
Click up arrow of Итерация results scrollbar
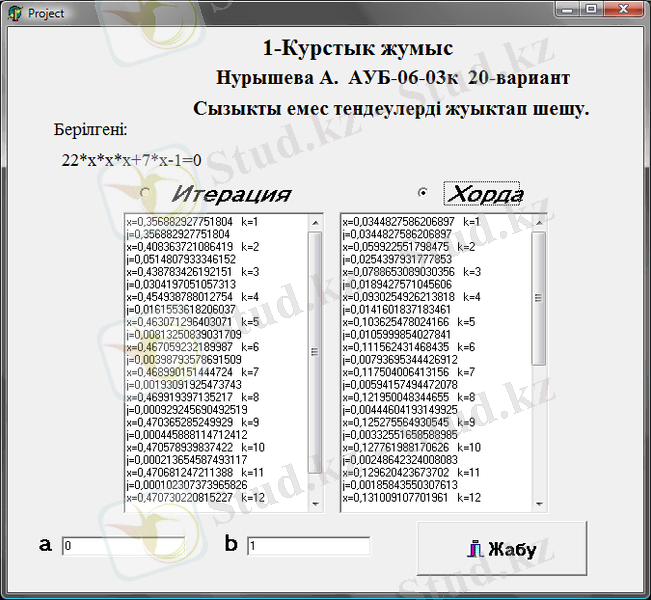tap(315, 222)
